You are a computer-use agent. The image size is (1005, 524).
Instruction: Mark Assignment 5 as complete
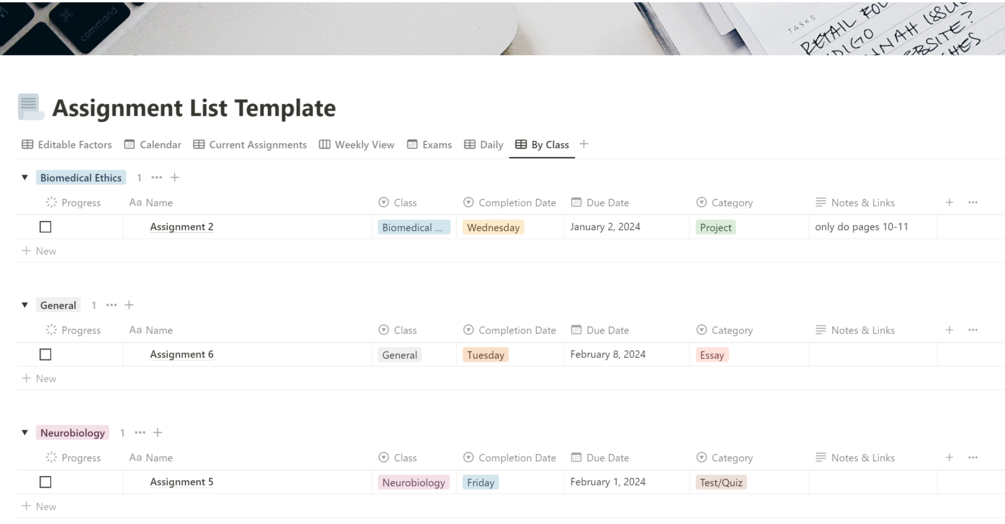[45, 482]
